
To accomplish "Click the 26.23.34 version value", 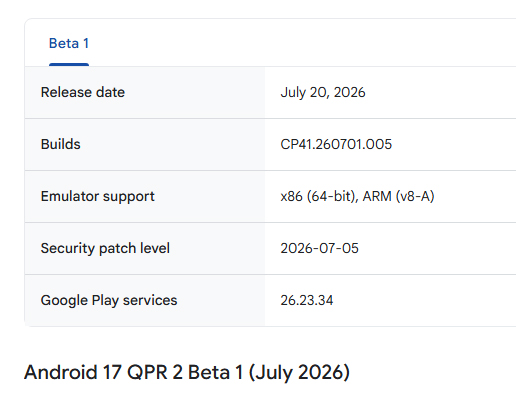I will coord(307,300).
